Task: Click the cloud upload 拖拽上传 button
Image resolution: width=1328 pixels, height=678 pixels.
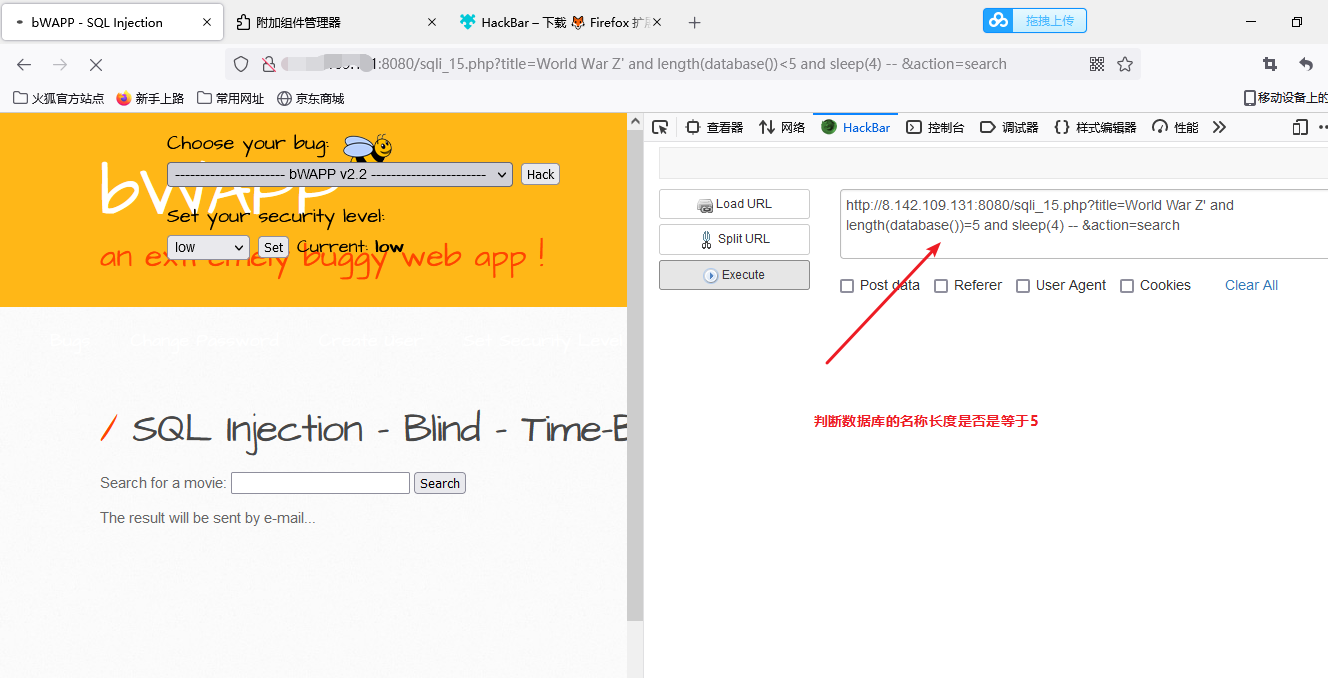Action: click(1035, 20)
